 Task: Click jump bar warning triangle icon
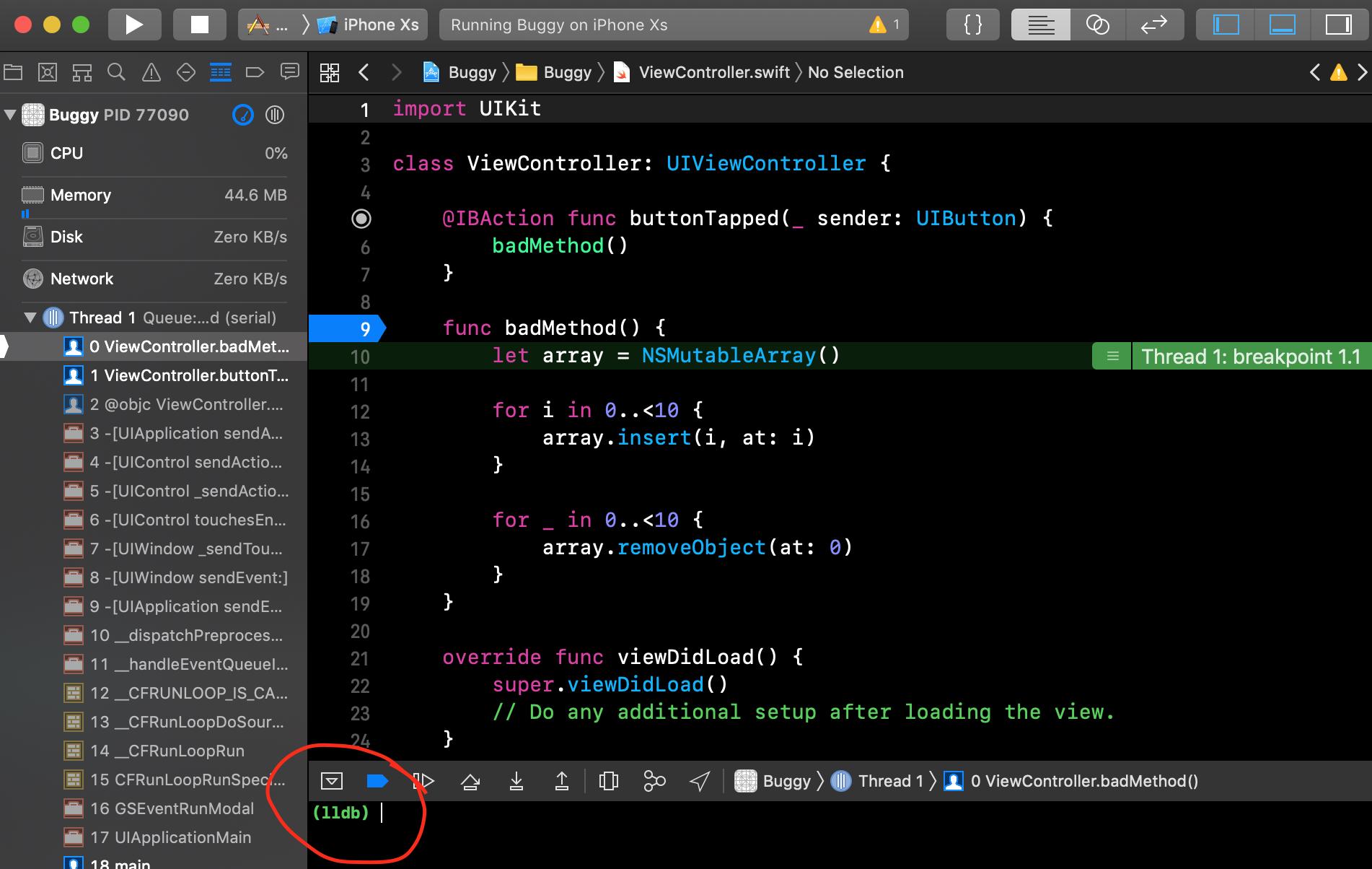1339,72
